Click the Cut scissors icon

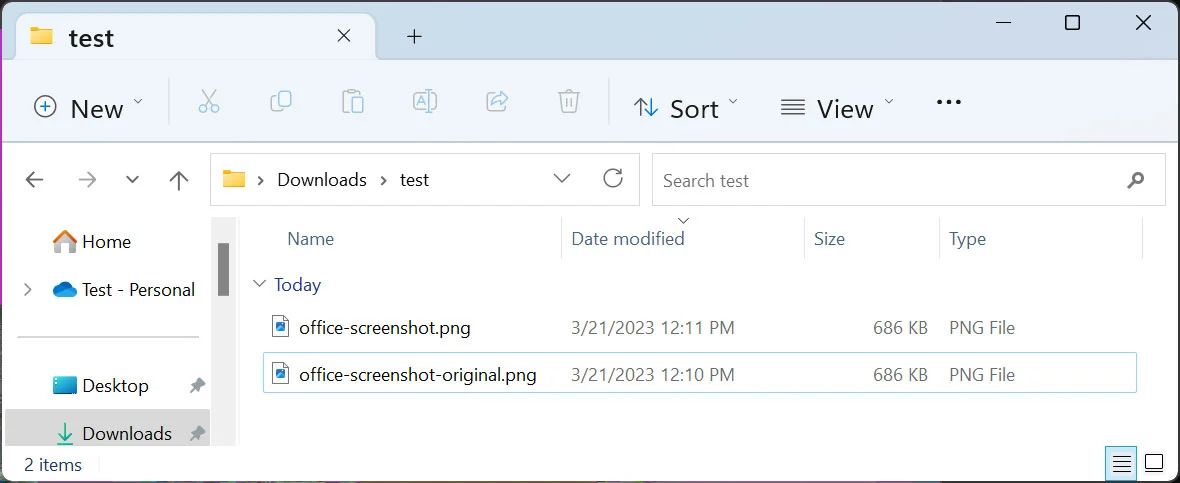click(x=208, y=101)
